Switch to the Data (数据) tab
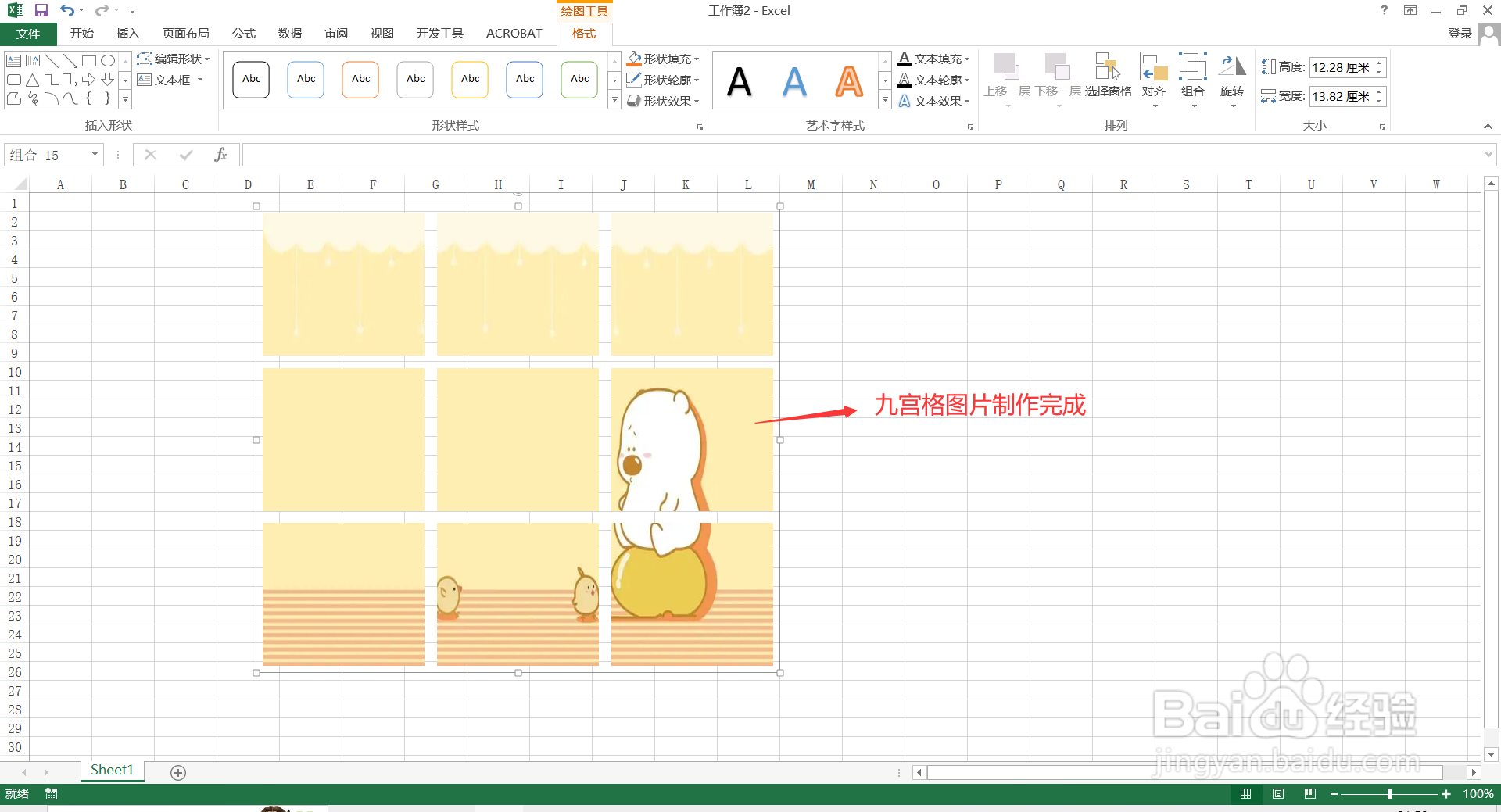This screenshot has width=1501, height=812. click(290, 34)
